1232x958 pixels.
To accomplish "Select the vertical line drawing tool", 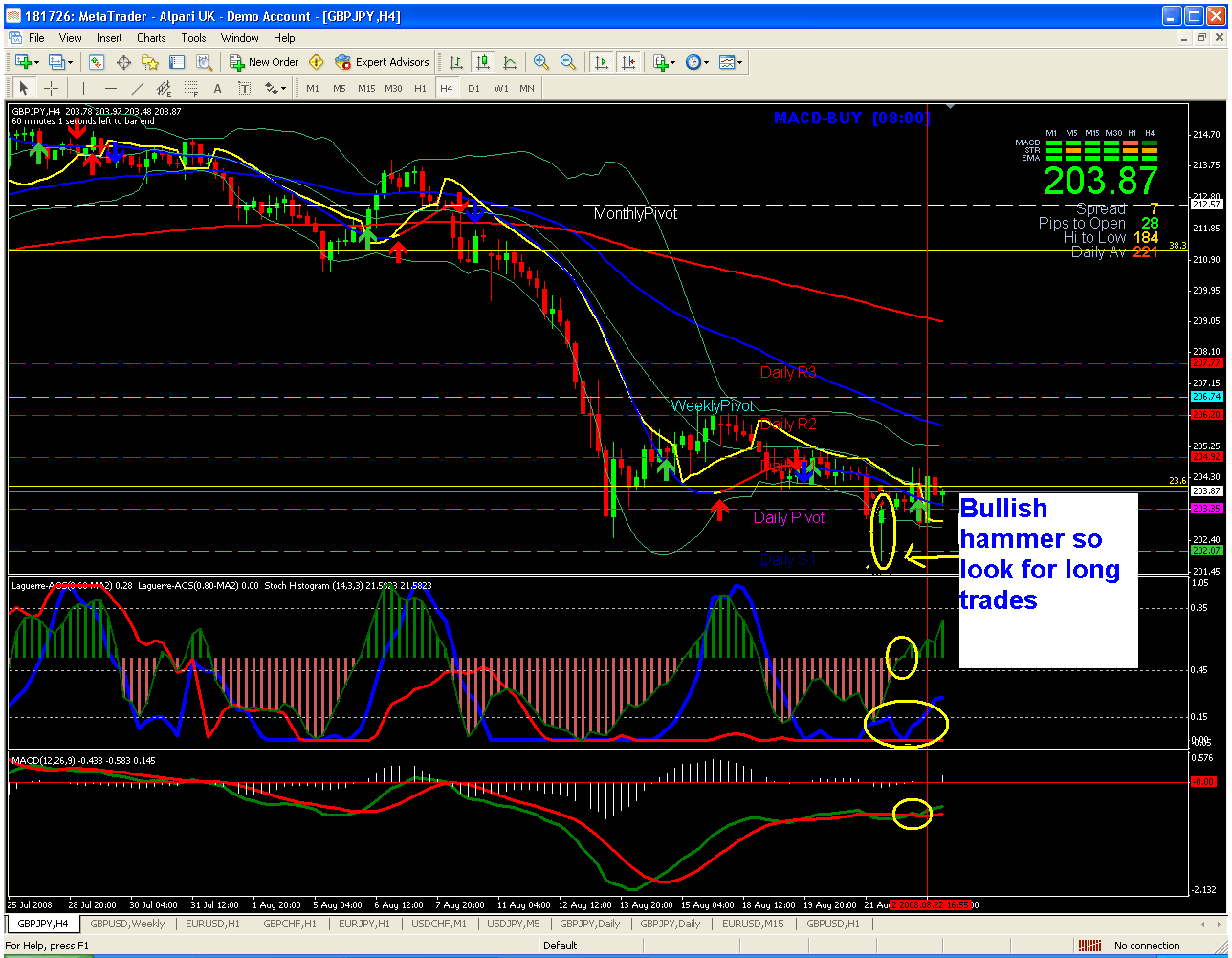I will click(x=83, y=88).
